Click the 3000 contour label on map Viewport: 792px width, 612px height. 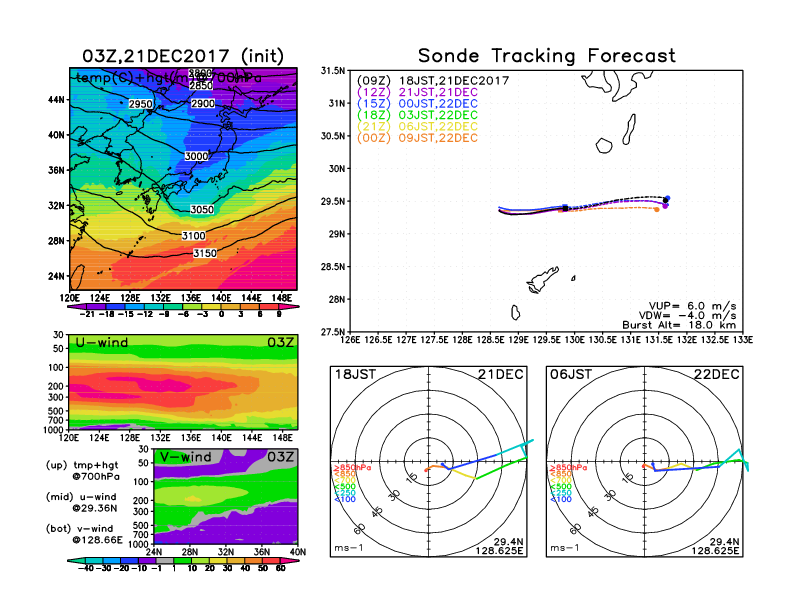click(x=197, y=157)
